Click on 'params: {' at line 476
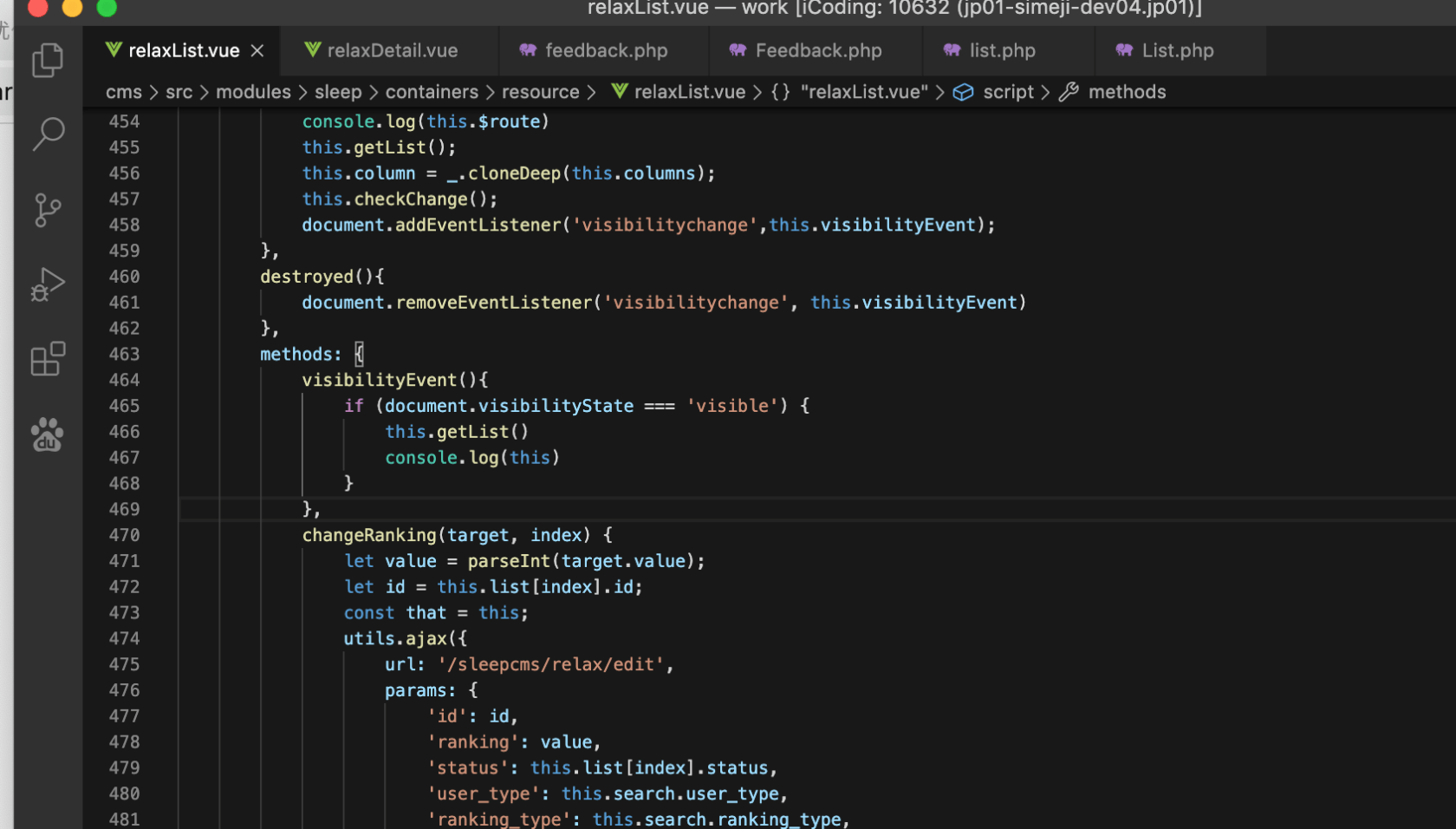 [x=432, y=690]
